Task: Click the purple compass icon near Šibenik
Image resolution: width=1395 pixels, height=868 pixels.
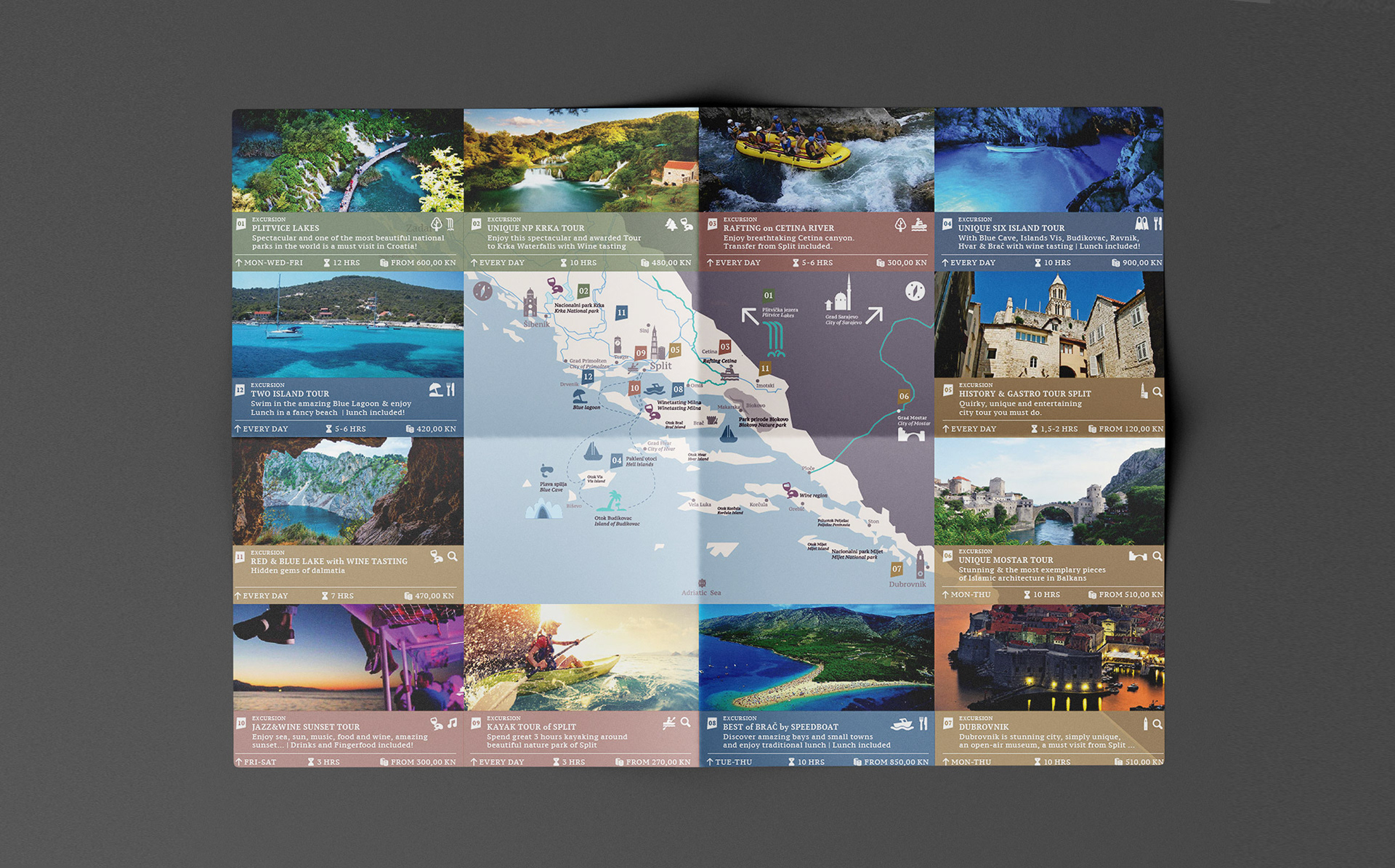Action: 482,291
